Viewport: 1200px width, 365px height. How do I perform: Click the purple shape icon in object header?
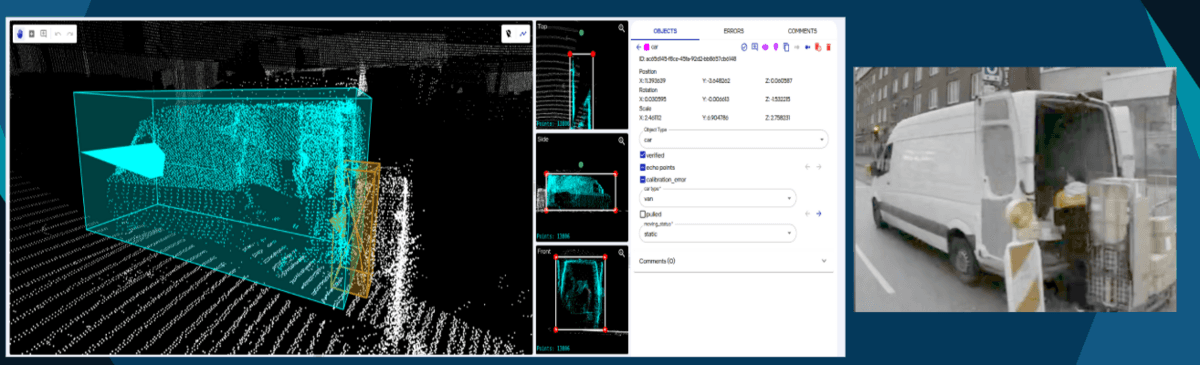(x=765, y=47)
